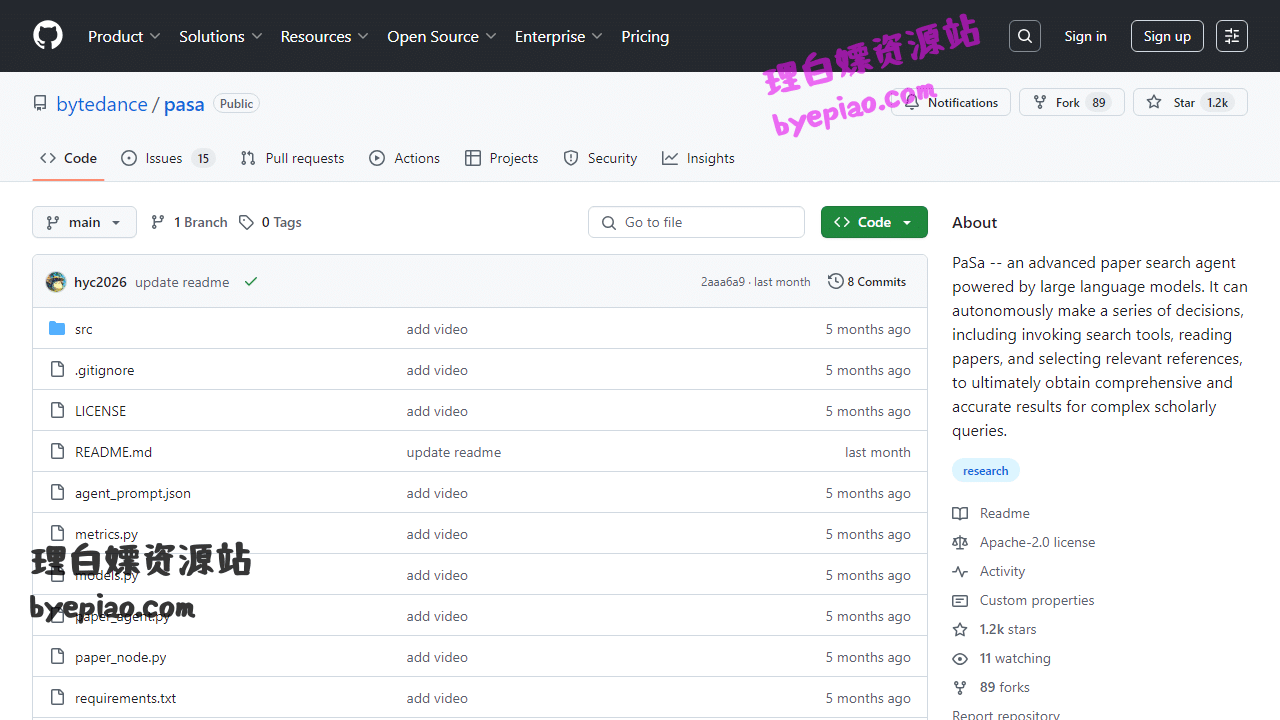Switch to the Security tab
Screen dimensions: 1280x720
pyautogui.click(x=600, y=158)
